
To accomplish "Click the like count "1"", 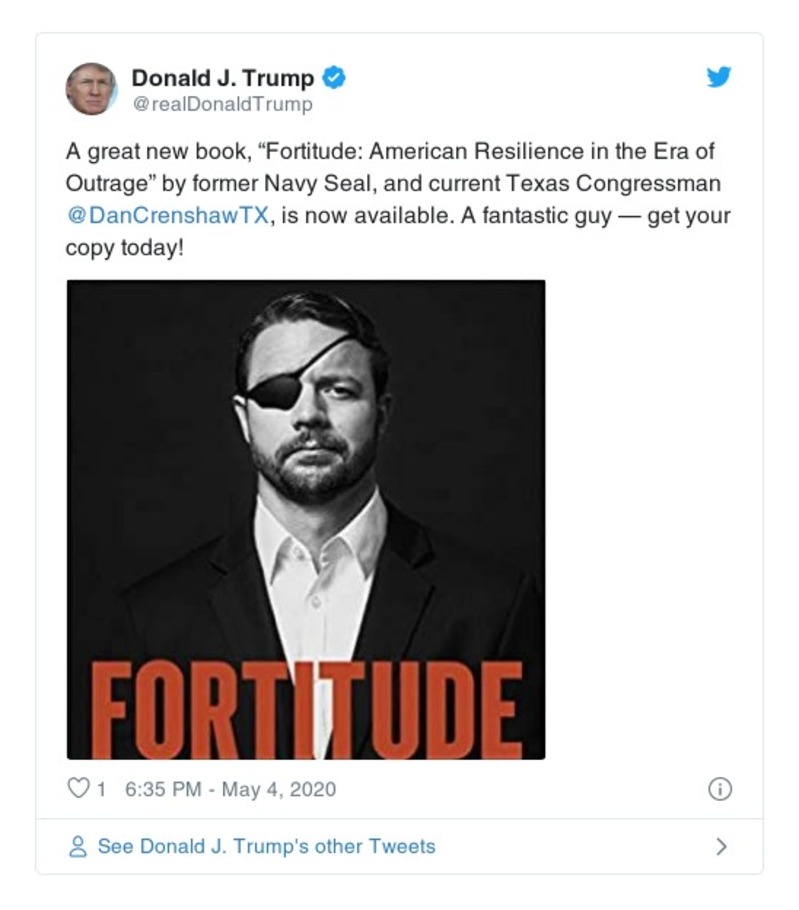I will [x=97, y=790].
